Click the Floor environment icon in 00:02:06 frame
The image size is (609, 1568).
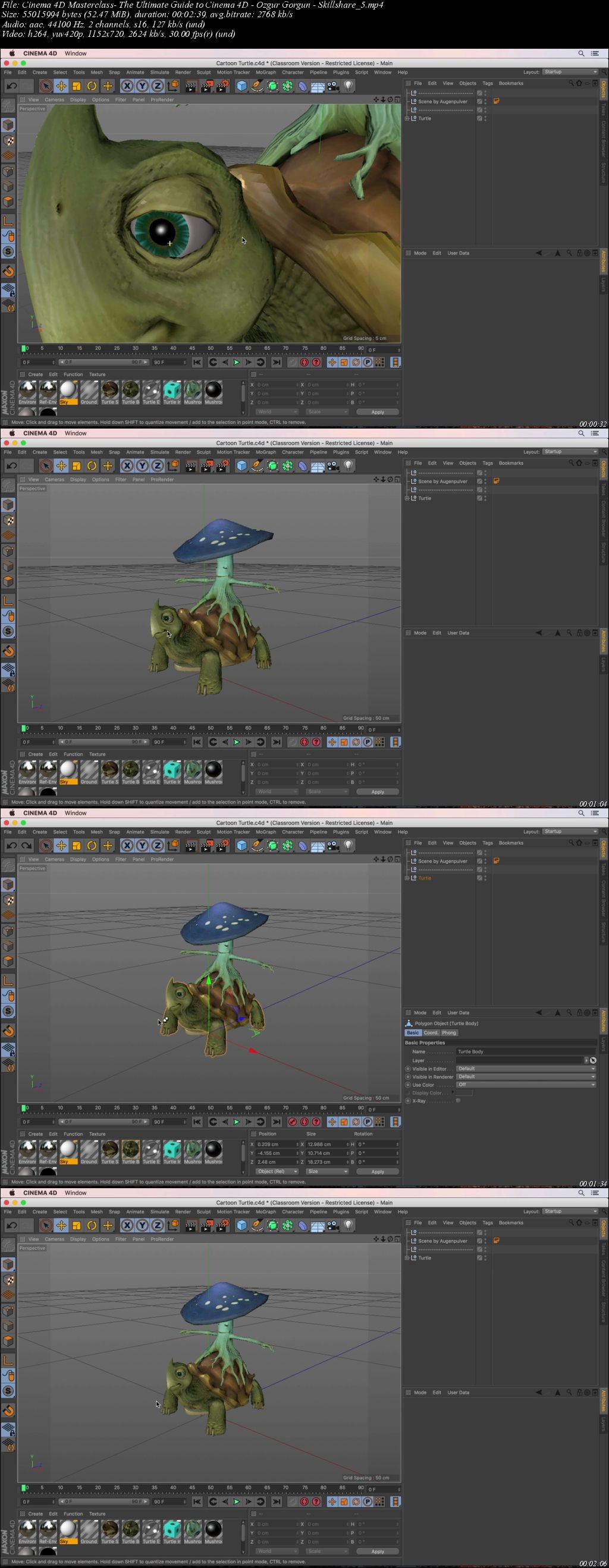click(318, 1226)
